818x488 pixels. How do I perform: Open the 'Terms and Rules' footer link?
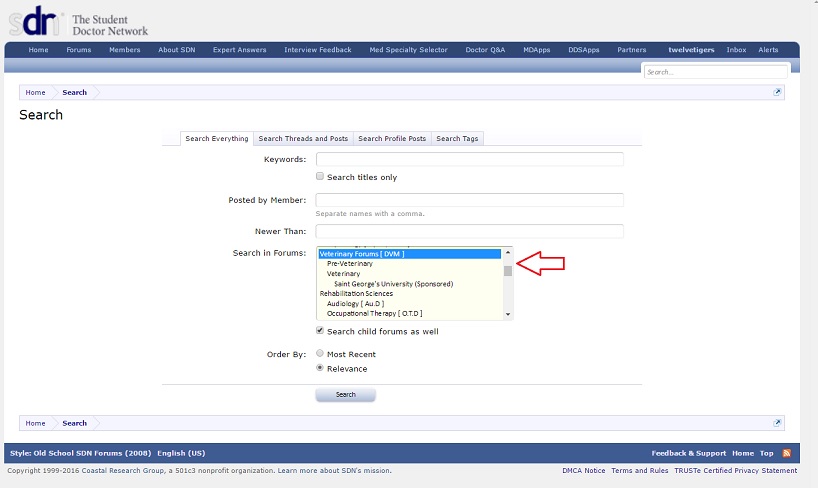640,470
